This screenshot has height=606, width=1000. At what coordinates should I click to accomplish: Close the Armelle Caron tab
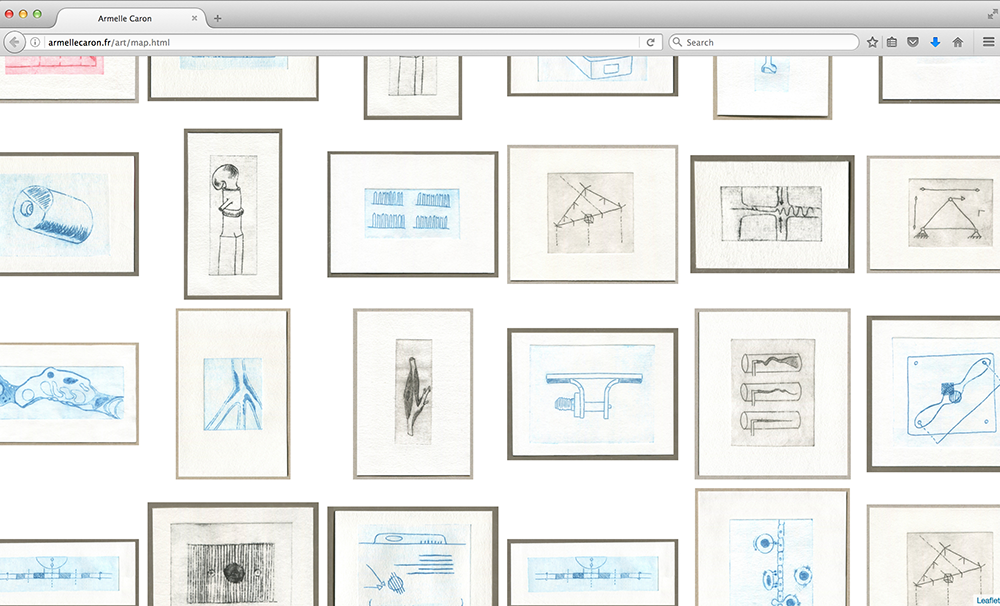click(195, 18)
